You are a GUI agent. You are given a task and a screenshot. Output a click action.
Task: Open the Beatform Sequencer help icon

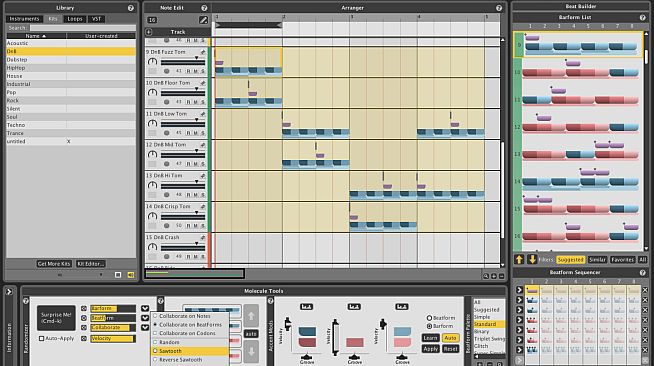643,273
